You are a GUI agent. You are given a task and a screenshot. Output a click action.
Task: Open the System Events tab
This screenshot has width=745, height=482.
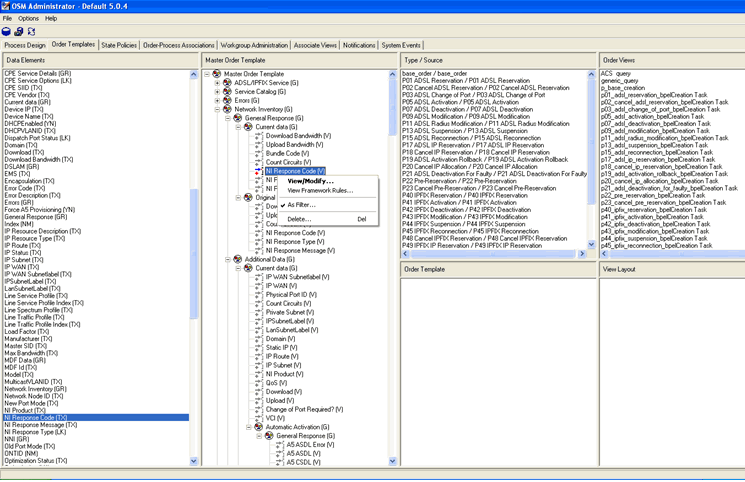coord(401,45)
